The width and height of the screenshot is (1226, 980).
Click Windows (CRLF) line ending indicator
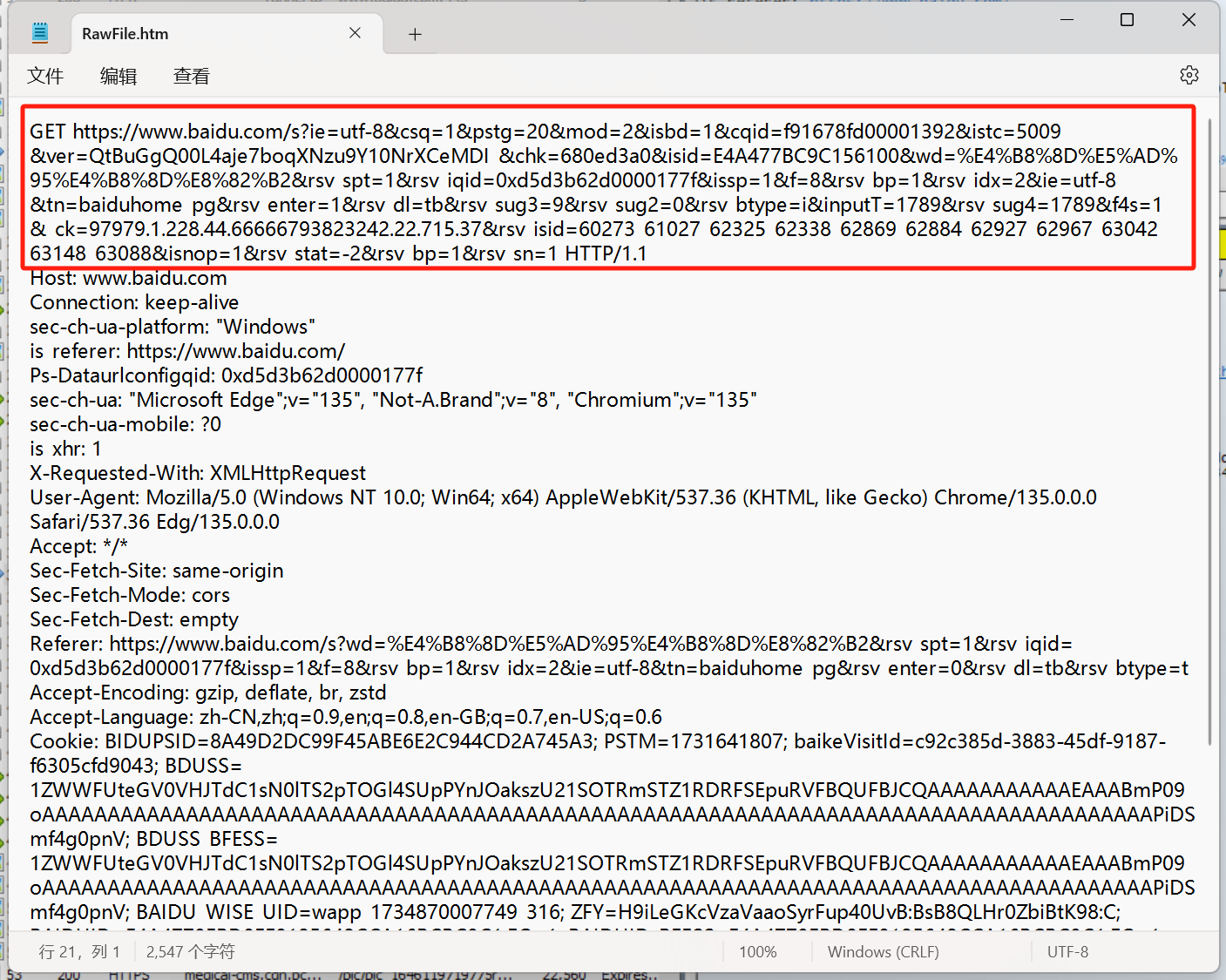[x=884, y=951]
